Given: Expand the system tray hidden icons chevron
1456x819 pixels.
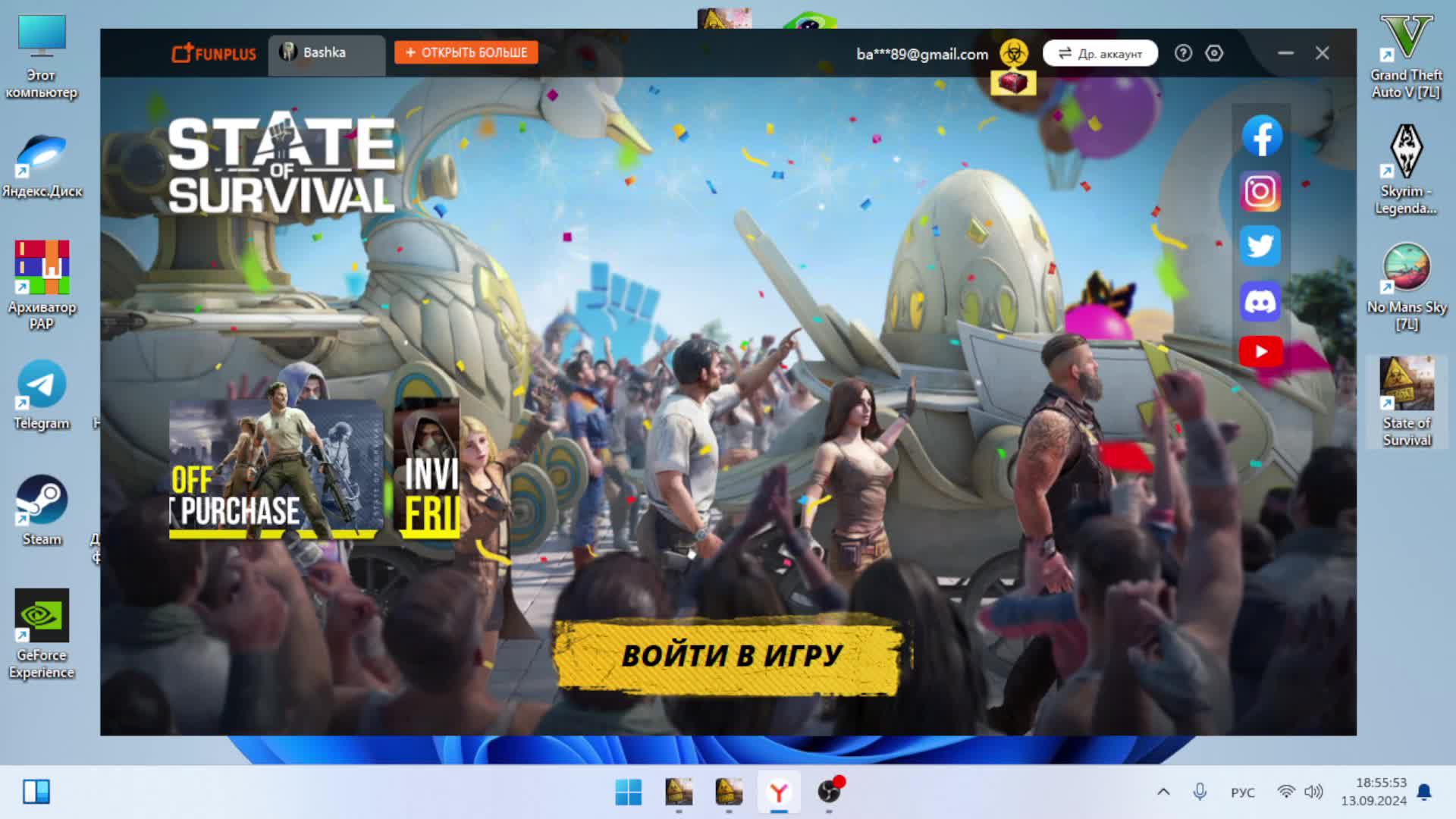Looking at the screenshot, I should 1163,792.
